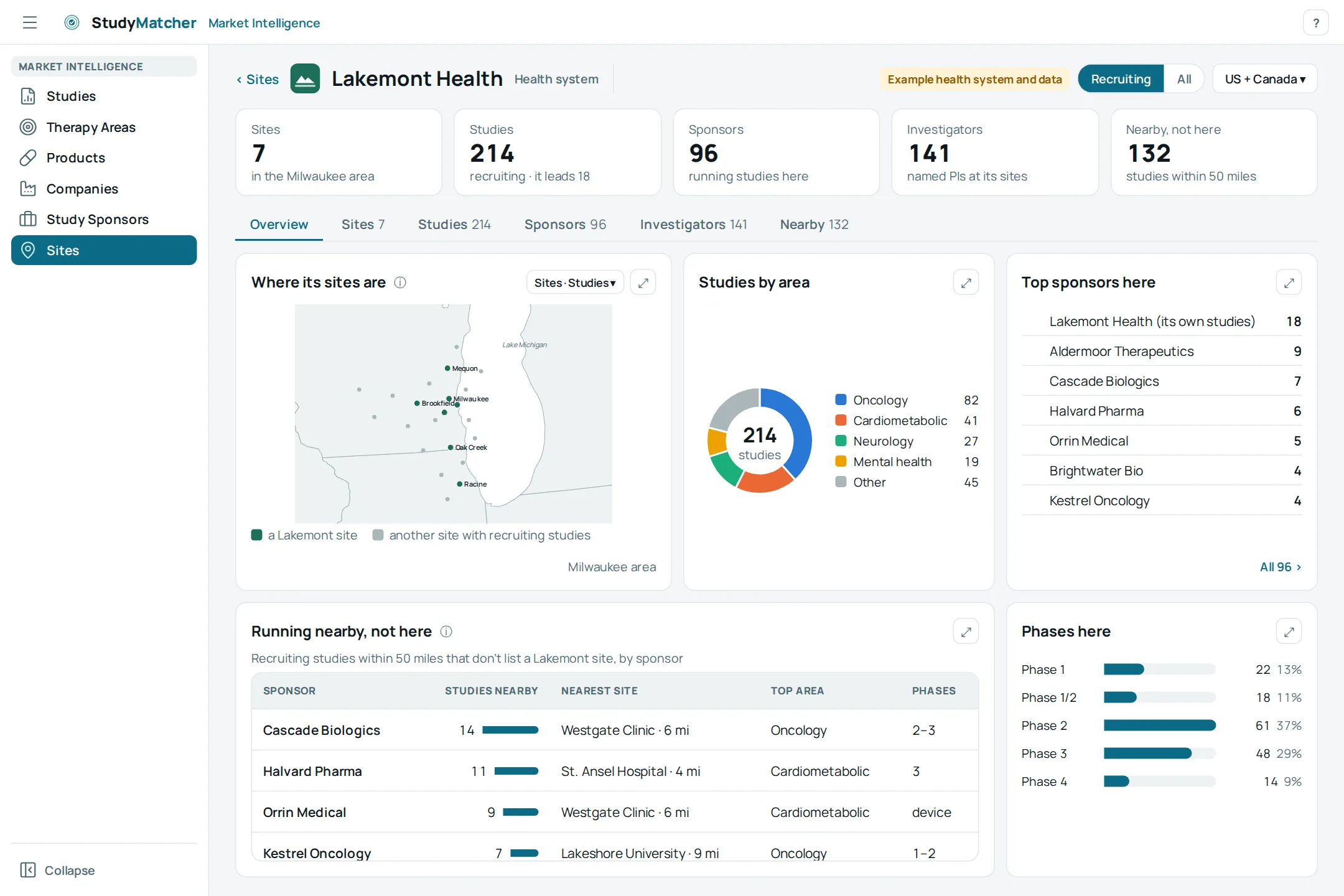Switch filter to All studies

click(x=1183, y=79)
